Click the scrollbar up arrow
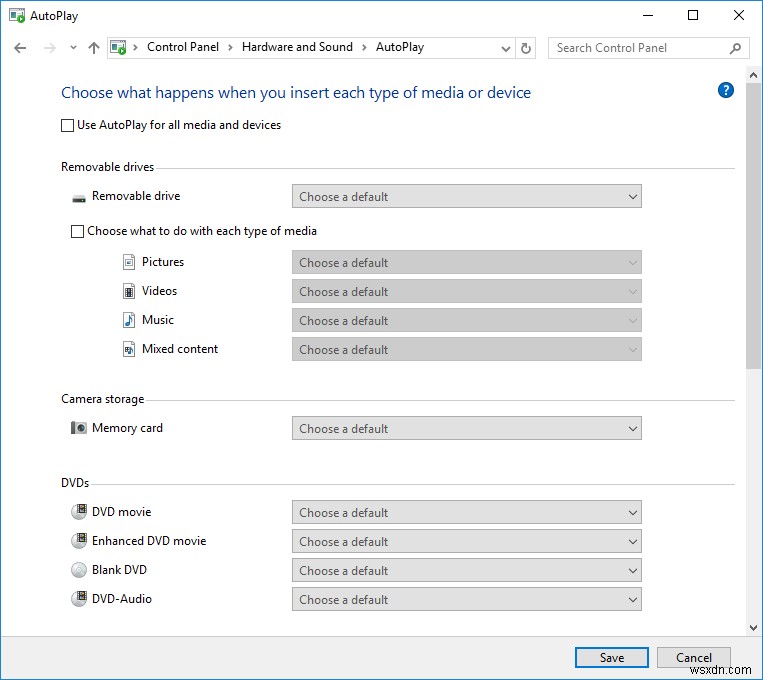 [x=753, y=75]
